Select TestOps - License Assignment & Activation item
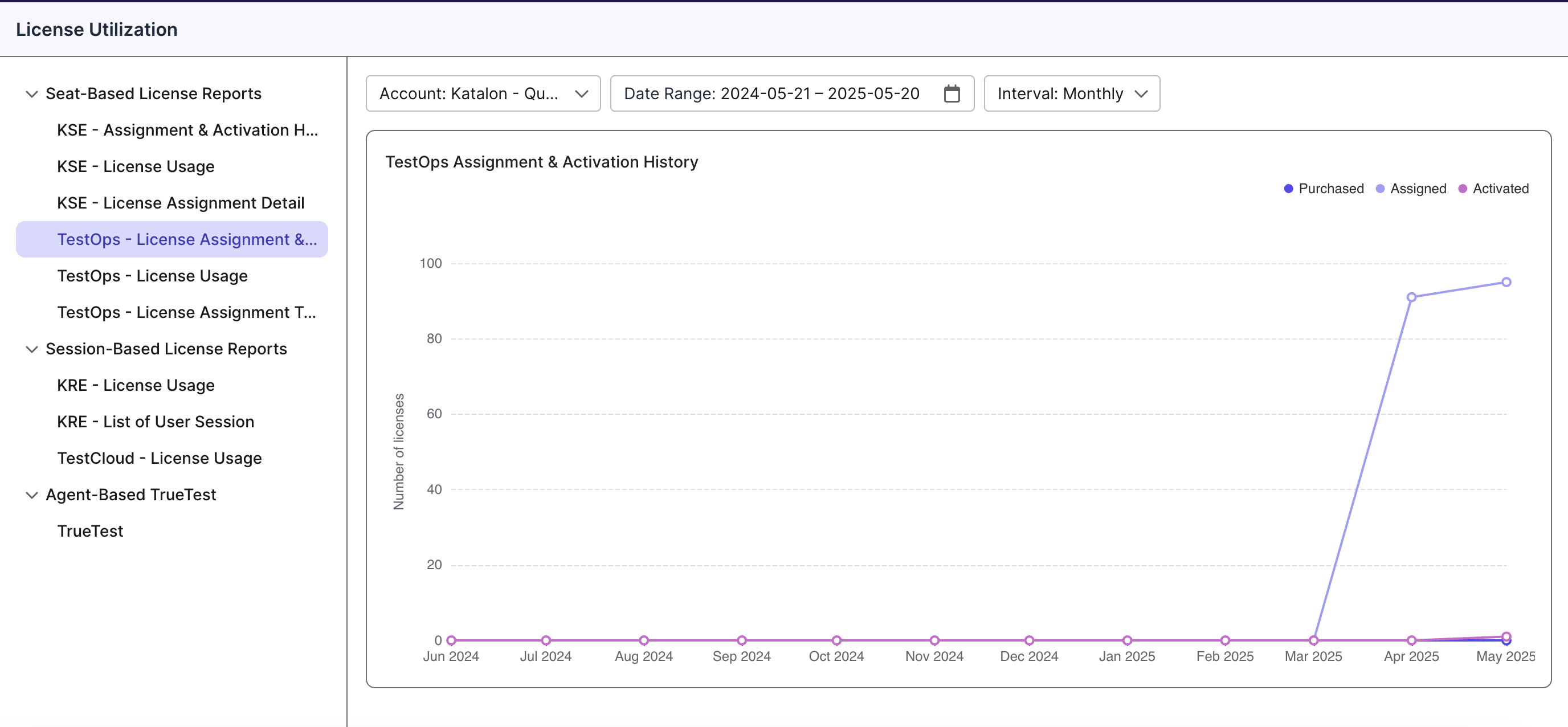 click(171, 239)
